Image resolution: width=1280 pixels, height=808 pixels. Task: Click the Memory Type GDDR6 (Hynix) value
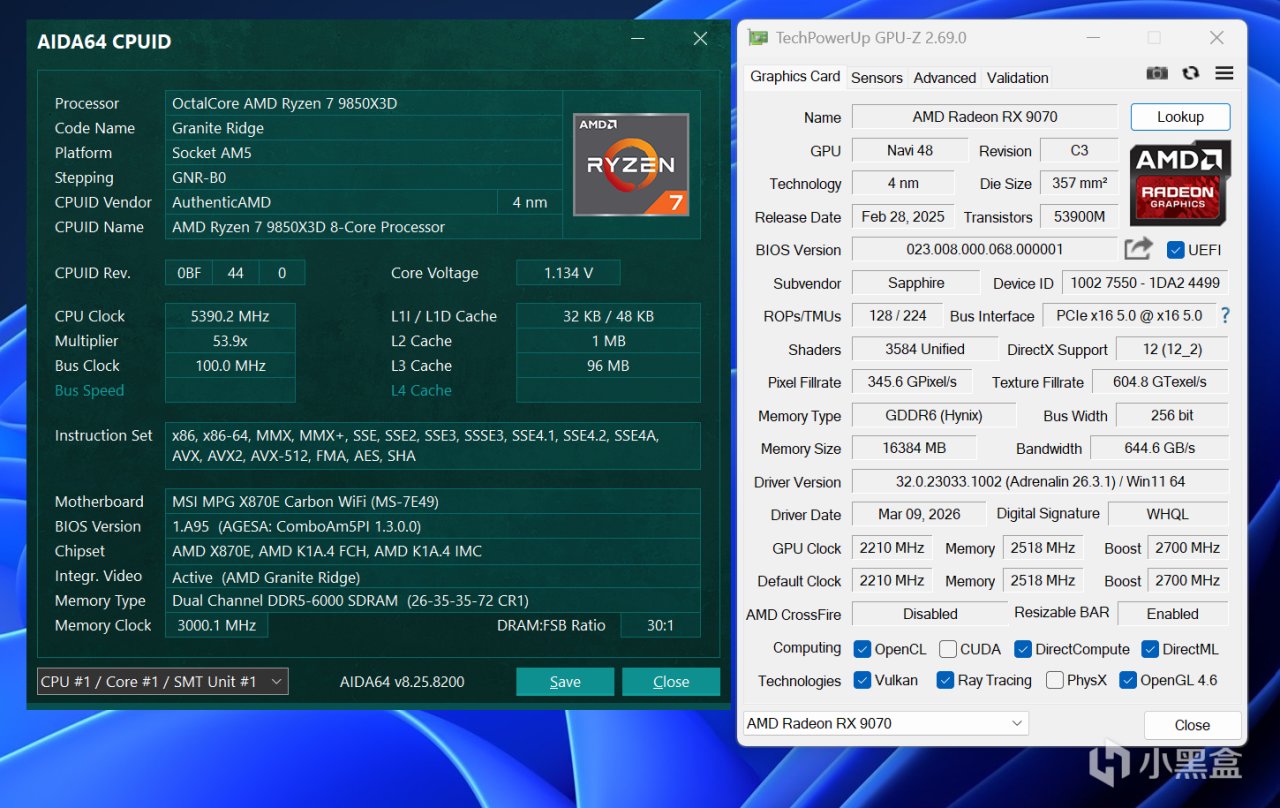click(x=934, y=415)
